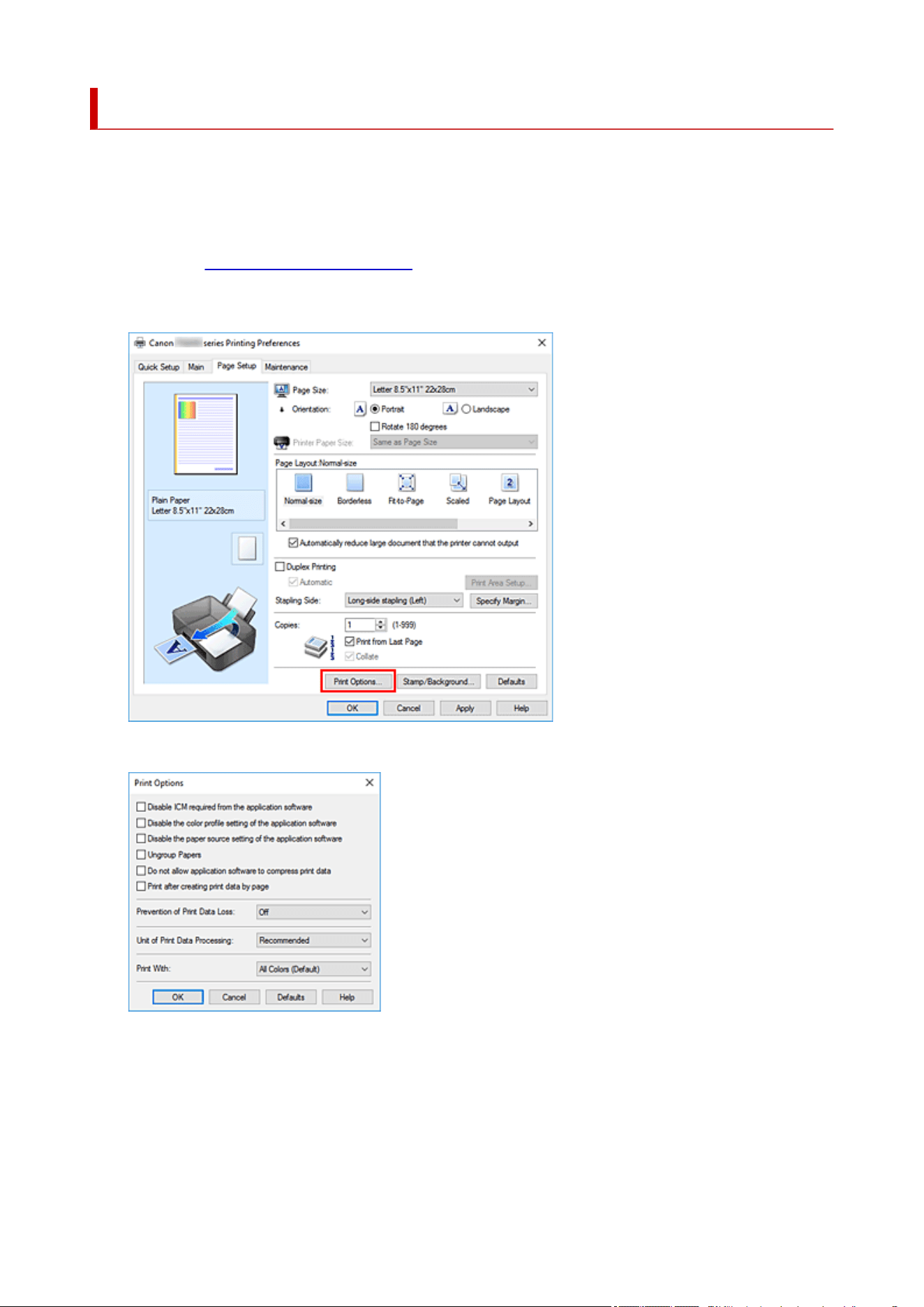Click Help in Printing Preferences dialog
The height and width of the screenshot is (1307, 924).
pos(522,708)
